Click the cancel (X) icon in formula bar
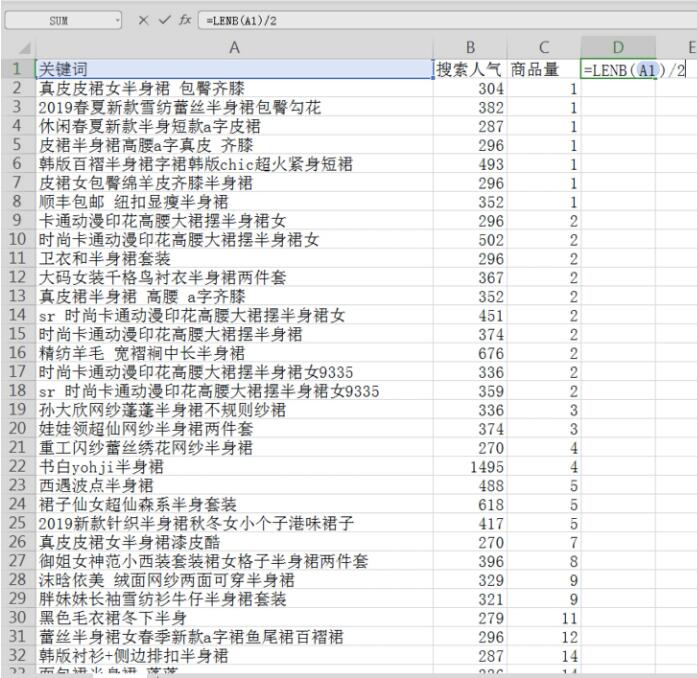Viewport: 697px width, 678px height. 143,20
